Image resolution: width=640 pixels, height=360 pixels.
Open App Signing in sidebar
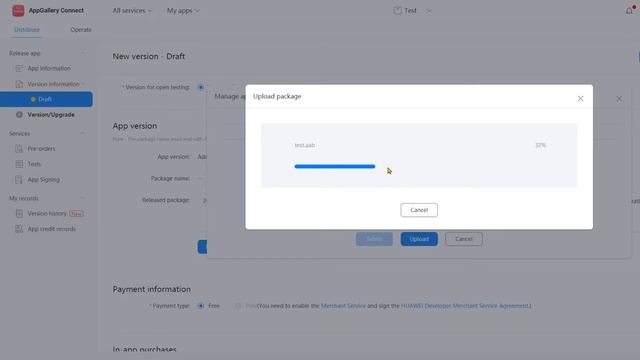point(44,180)
